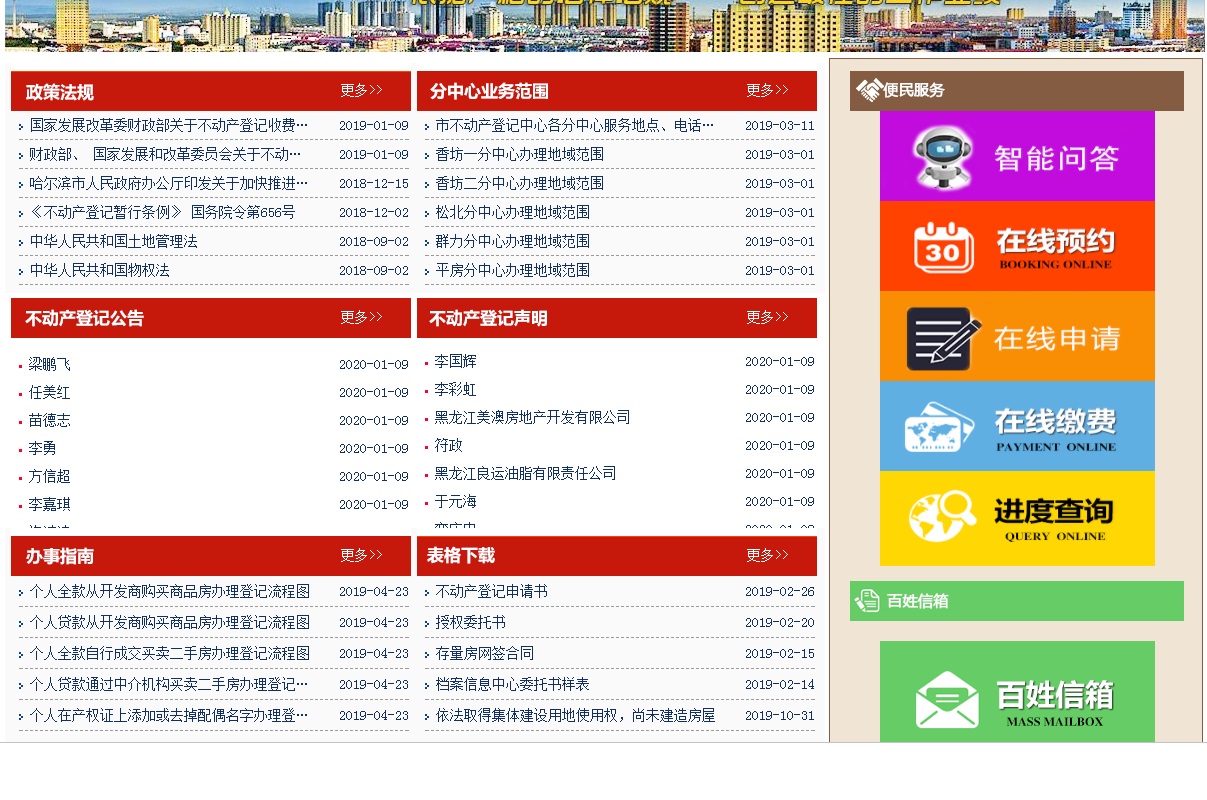The width and height of the screenshot is (1207, 800).
Task: Open 中华人民共和国土地管理法
Action: tap(114, 242)
